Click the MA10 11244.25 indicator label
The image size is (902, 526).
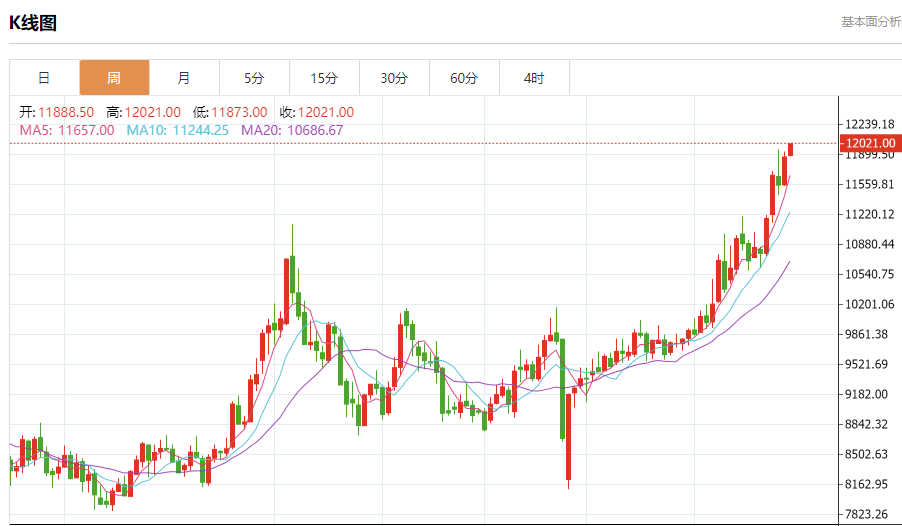point(178,130)
